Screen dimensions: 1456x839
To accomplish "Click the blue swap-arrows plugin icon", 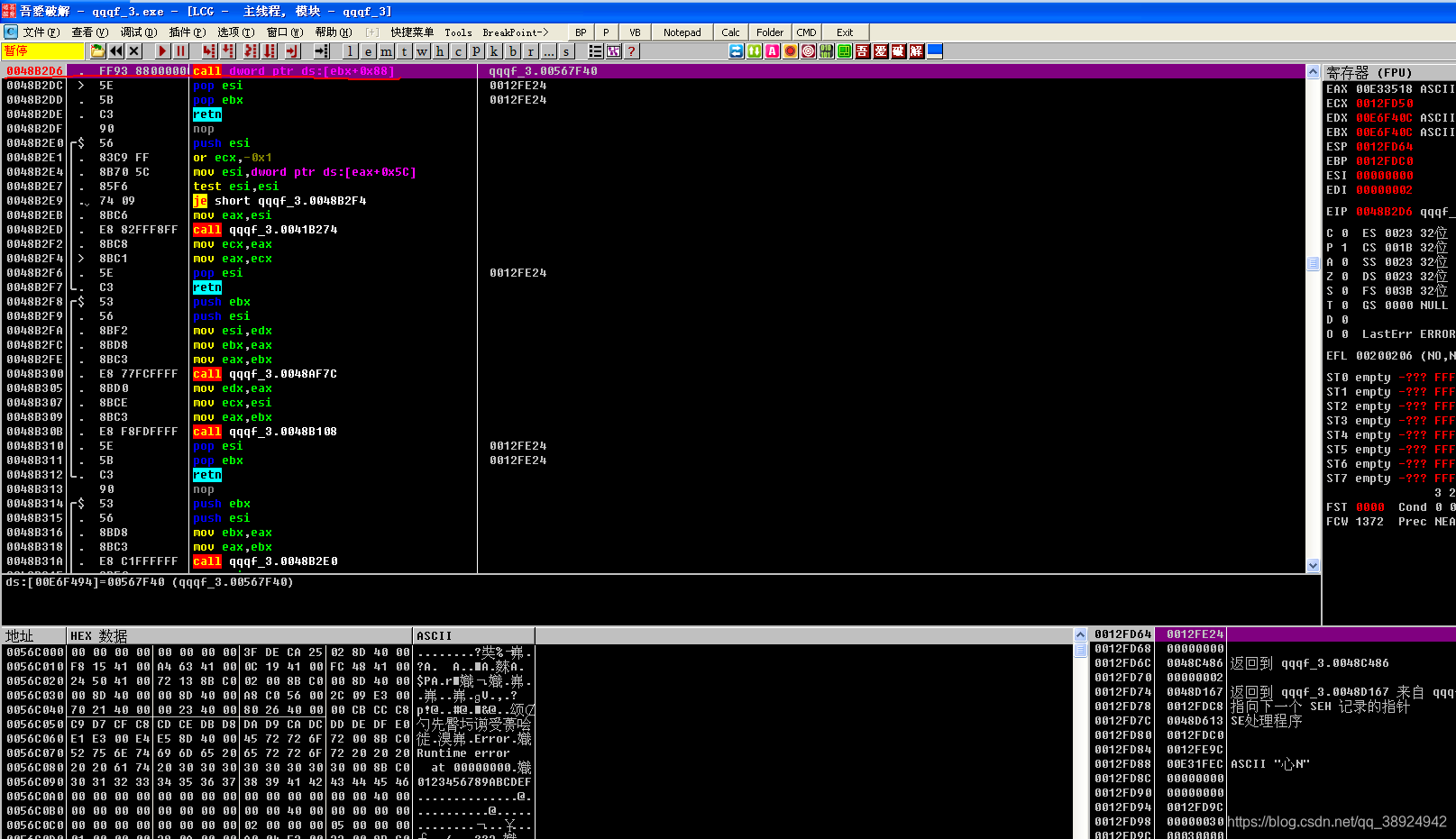I will (737, 51).
